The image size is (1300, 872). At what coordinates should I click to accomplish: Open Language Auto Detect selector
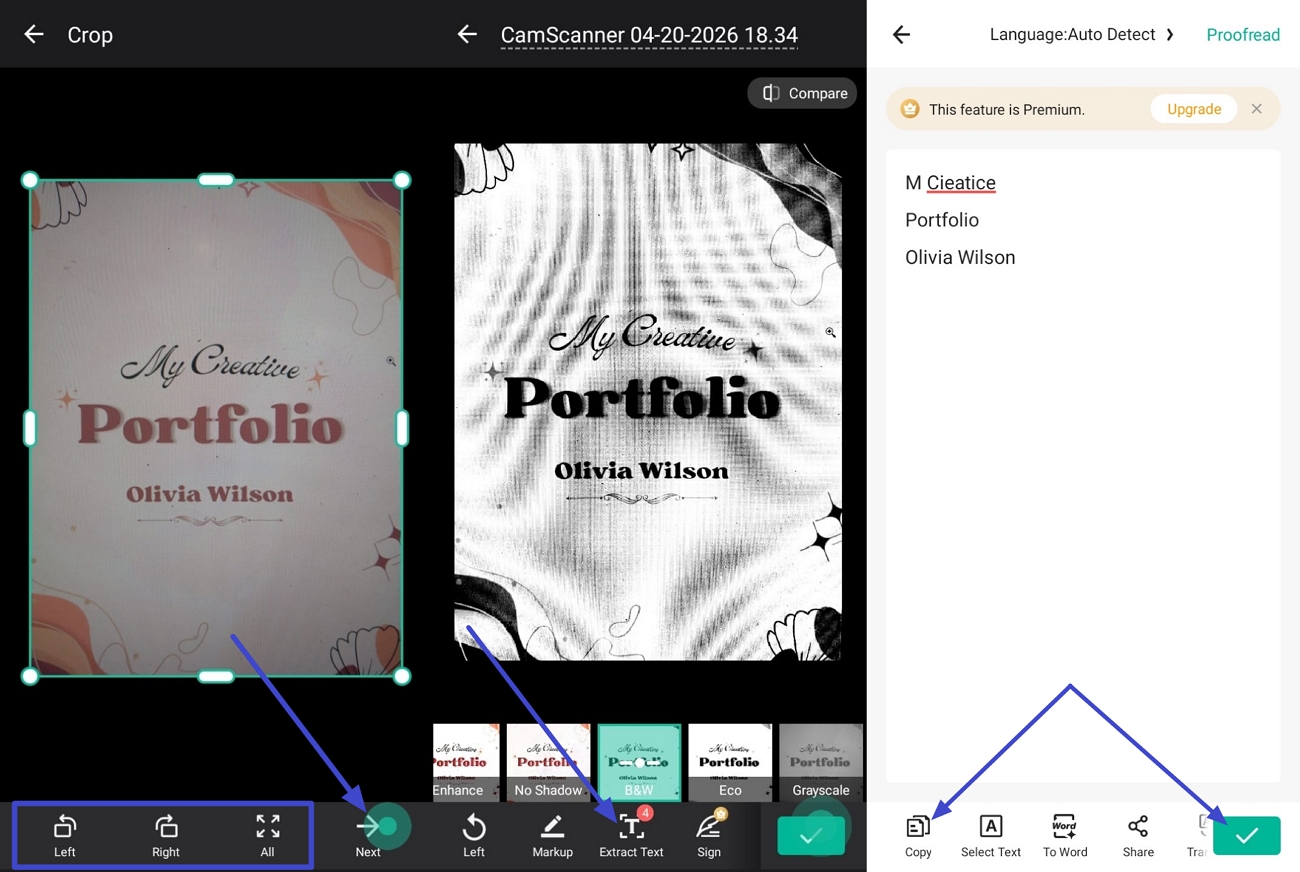point(1082,34)
